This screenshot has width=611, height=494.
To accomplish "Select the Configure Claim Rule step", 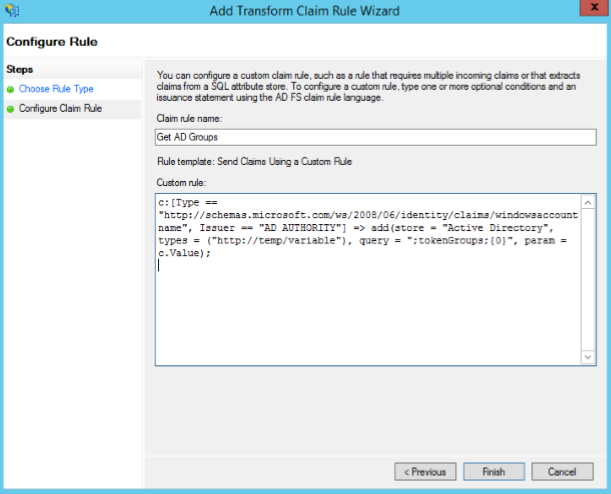I will click(x=60, y=108).
